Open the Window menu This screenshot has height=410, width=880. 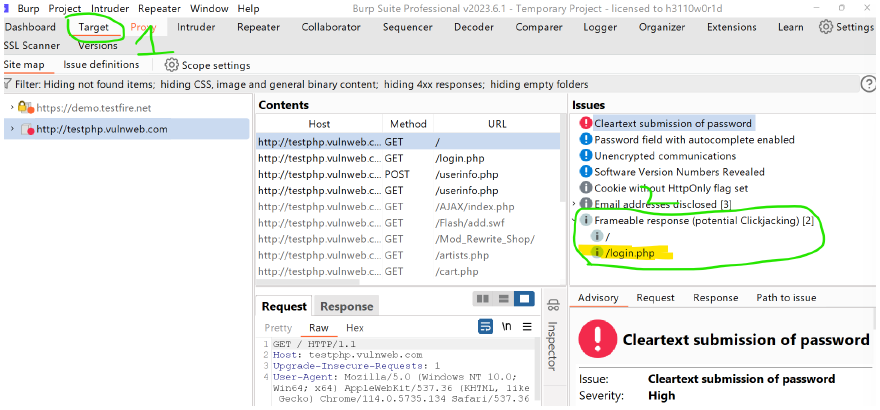pyautogui.click(x=209, y=8)
